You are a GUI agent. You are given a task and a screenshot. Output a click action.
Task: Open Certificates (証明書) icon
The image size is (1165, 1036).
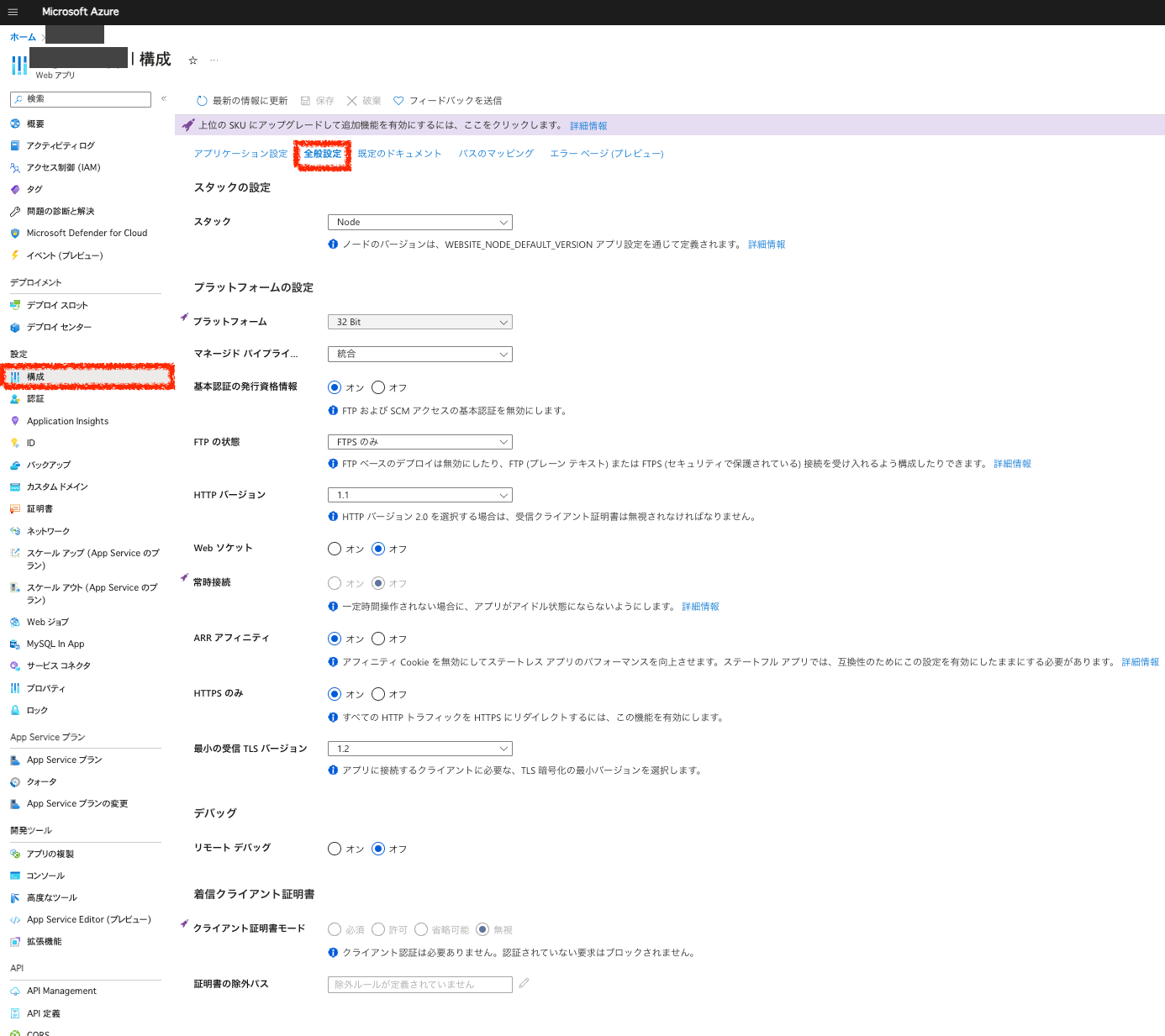coord(15,508)
